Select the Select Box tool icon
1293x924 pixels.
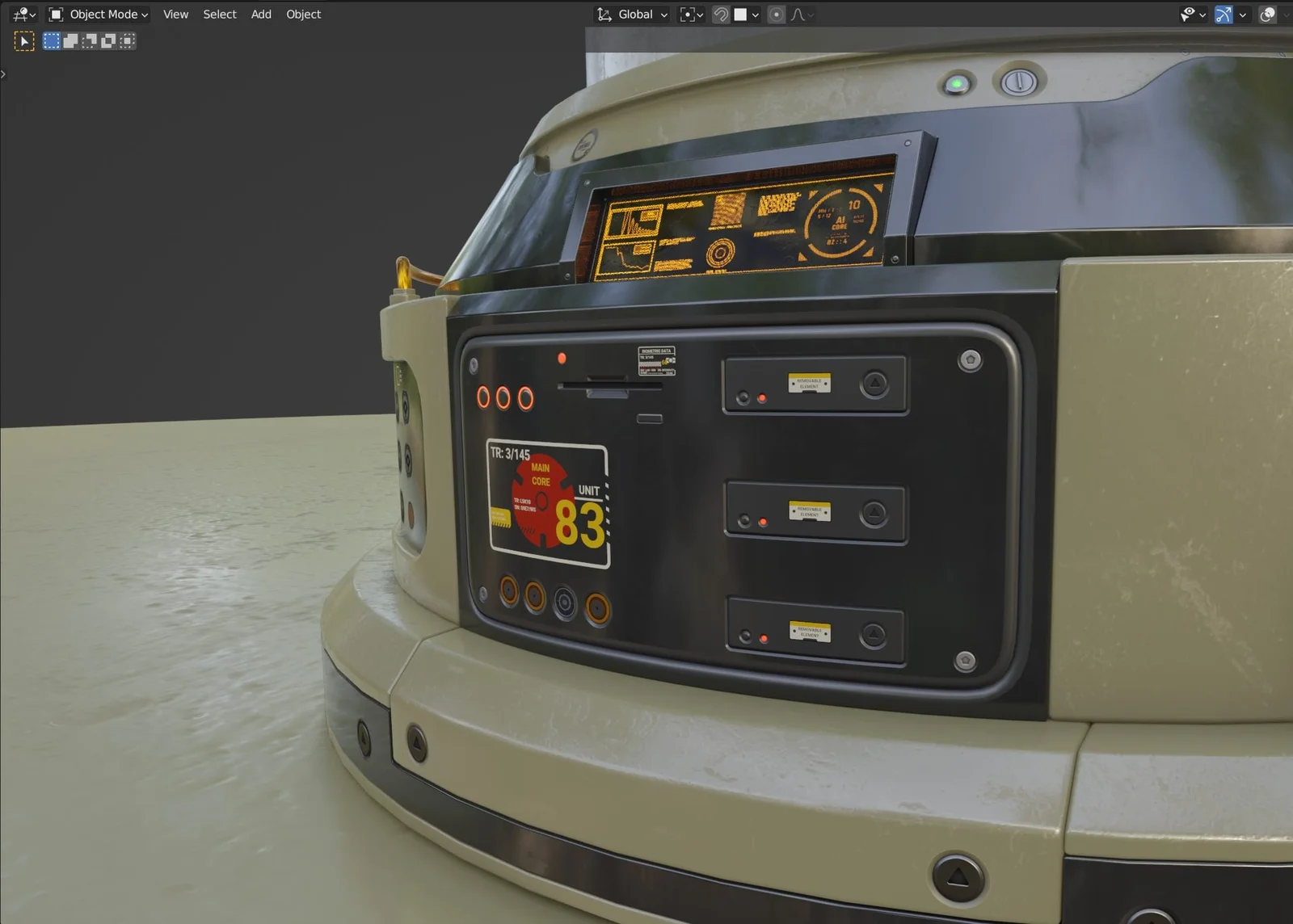[x=24, y=41]
